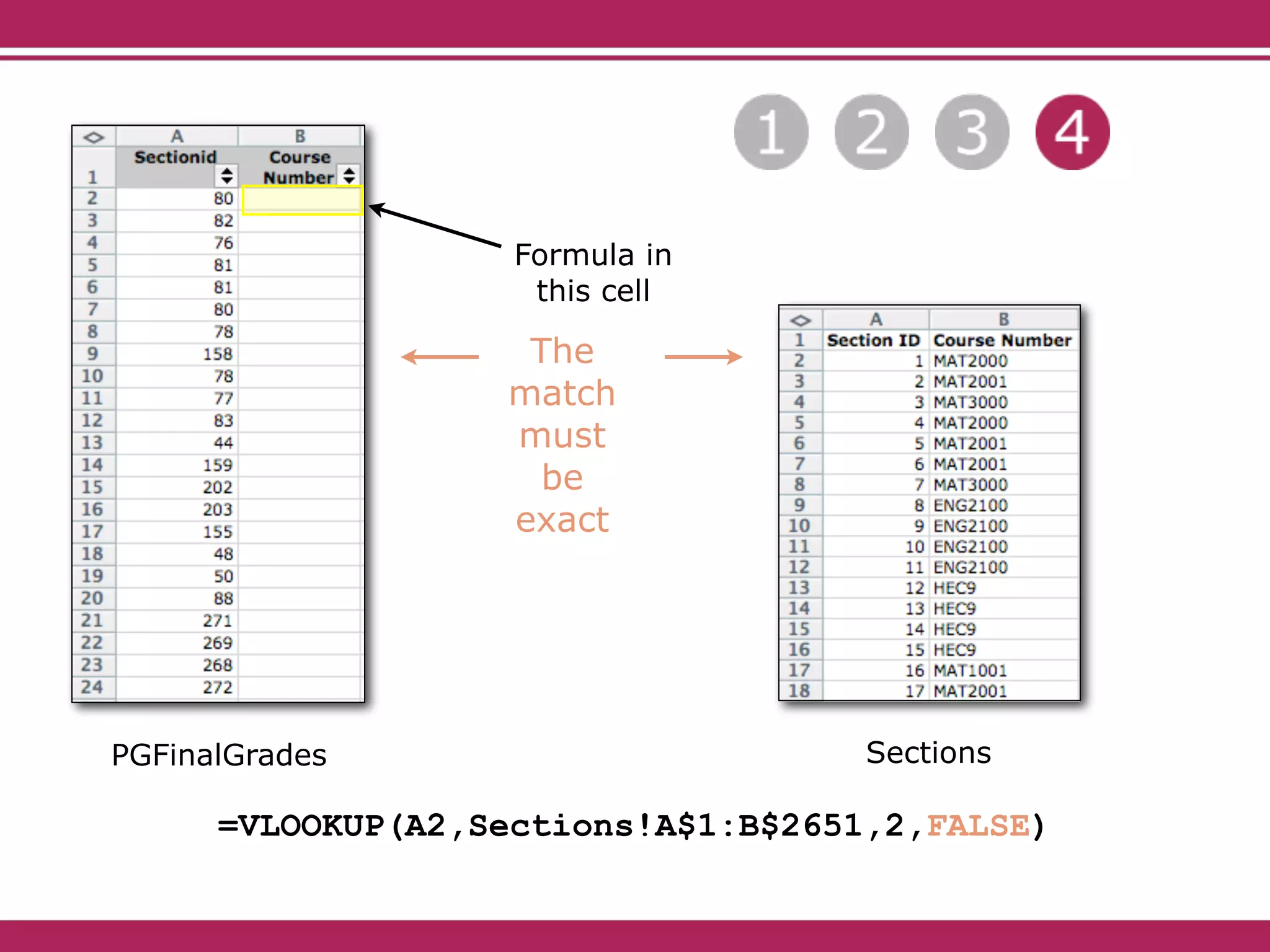Image resolution: width=1270 pixels, height=952 pixels.
Task: Select Section ID cell containing 5
Action: [876, 444]
